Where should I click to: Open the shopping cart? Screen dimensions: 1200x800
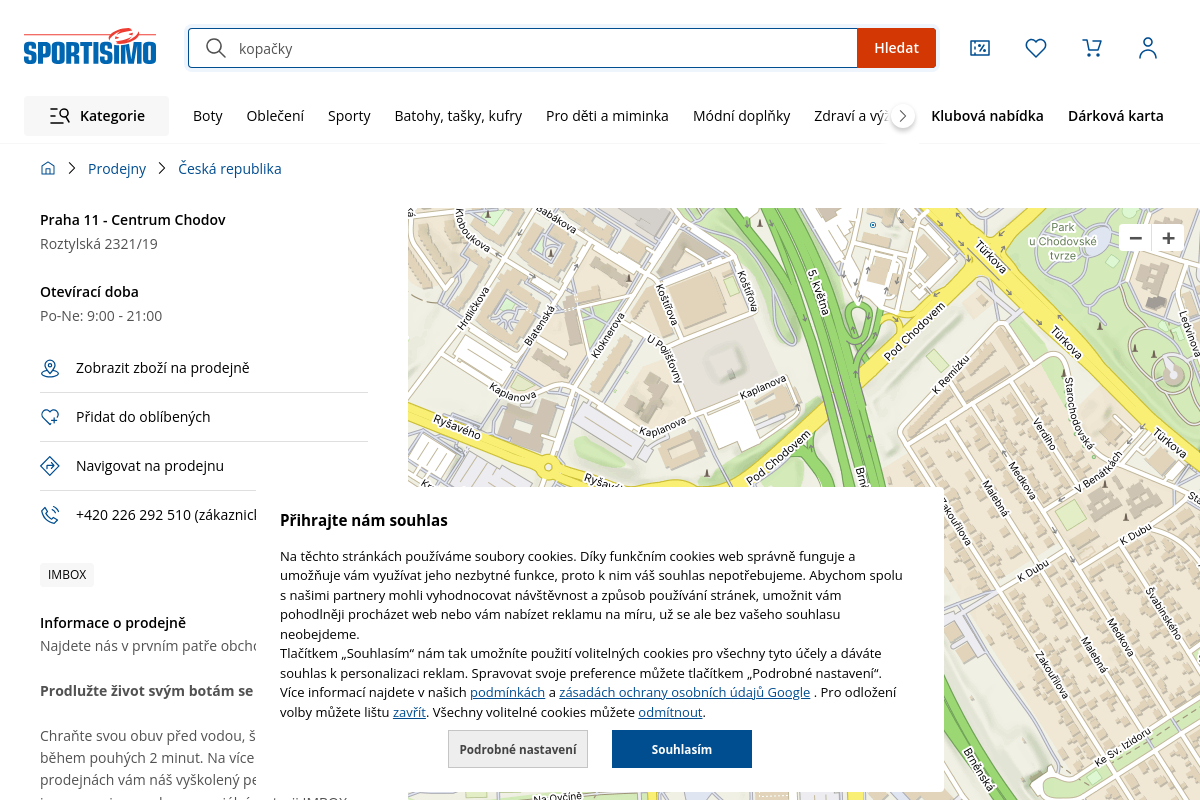pyautogui.click(x=1092, y=48)
